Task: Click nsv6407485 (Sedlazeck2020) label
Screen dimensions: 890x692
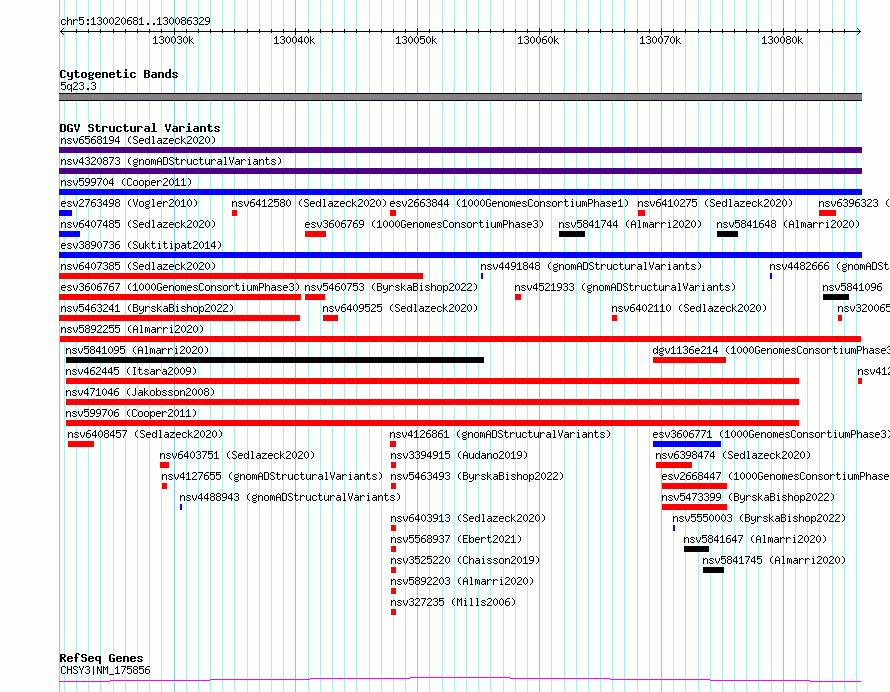Action: point(138,224)
